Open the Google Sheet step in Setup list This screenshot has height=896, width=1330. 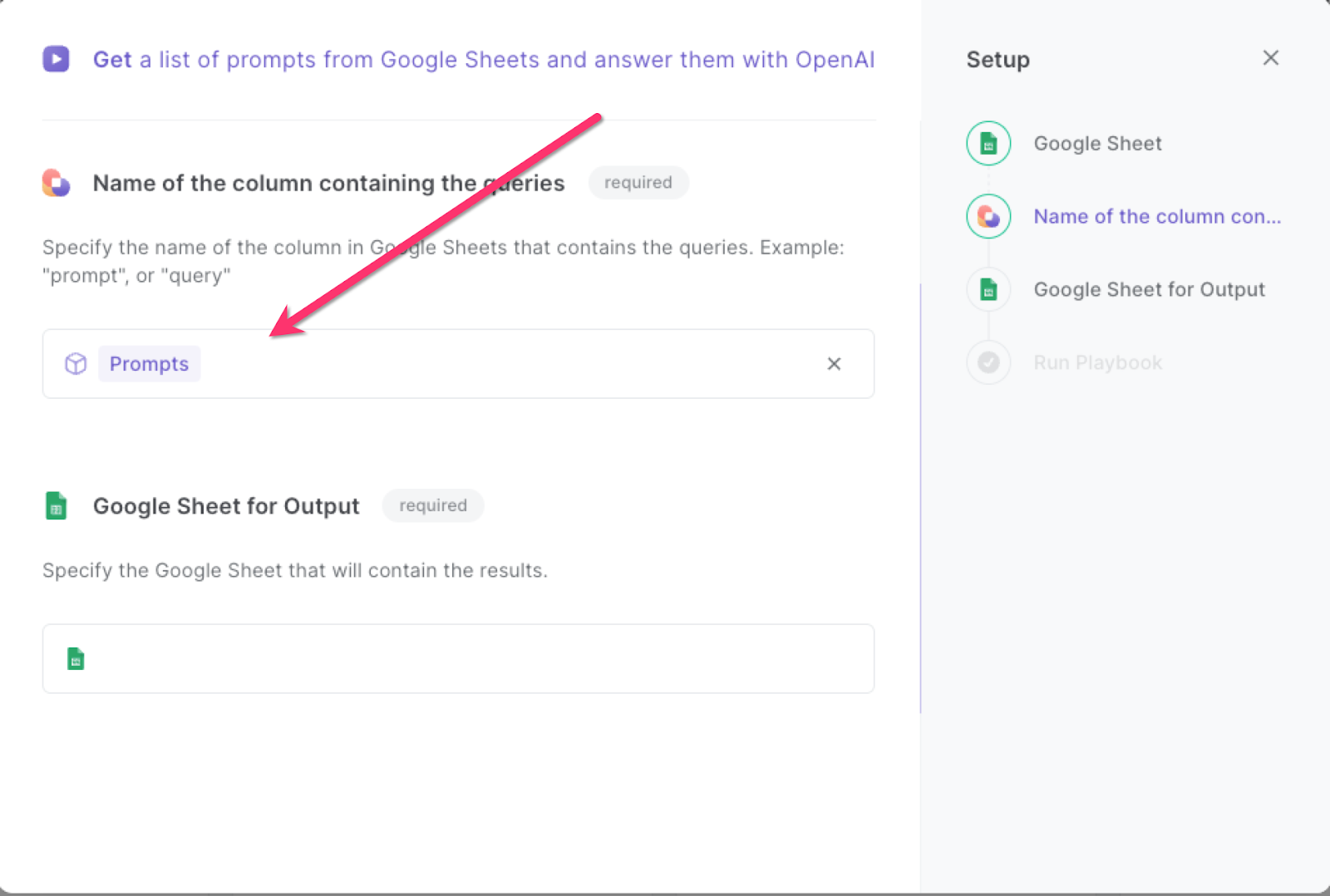1097,143
